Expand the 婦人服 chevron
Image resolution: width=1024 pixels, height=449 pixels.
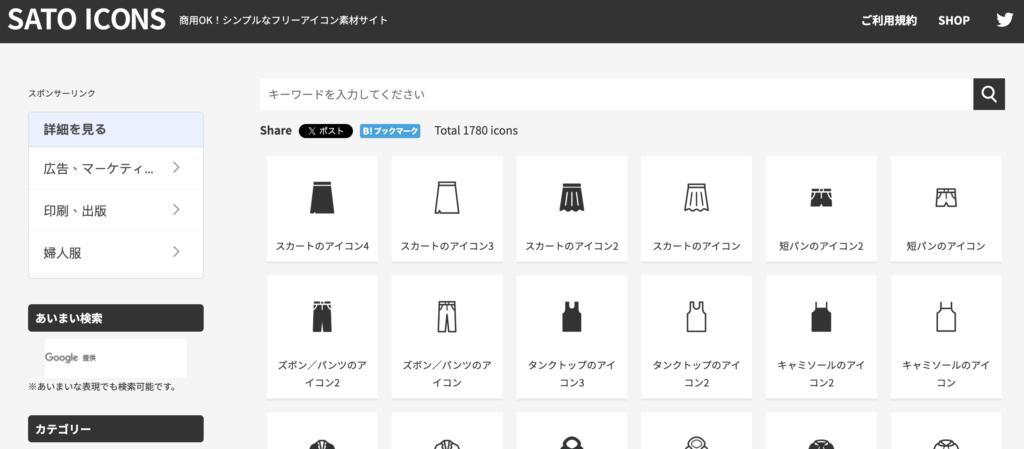click(176, 252)
